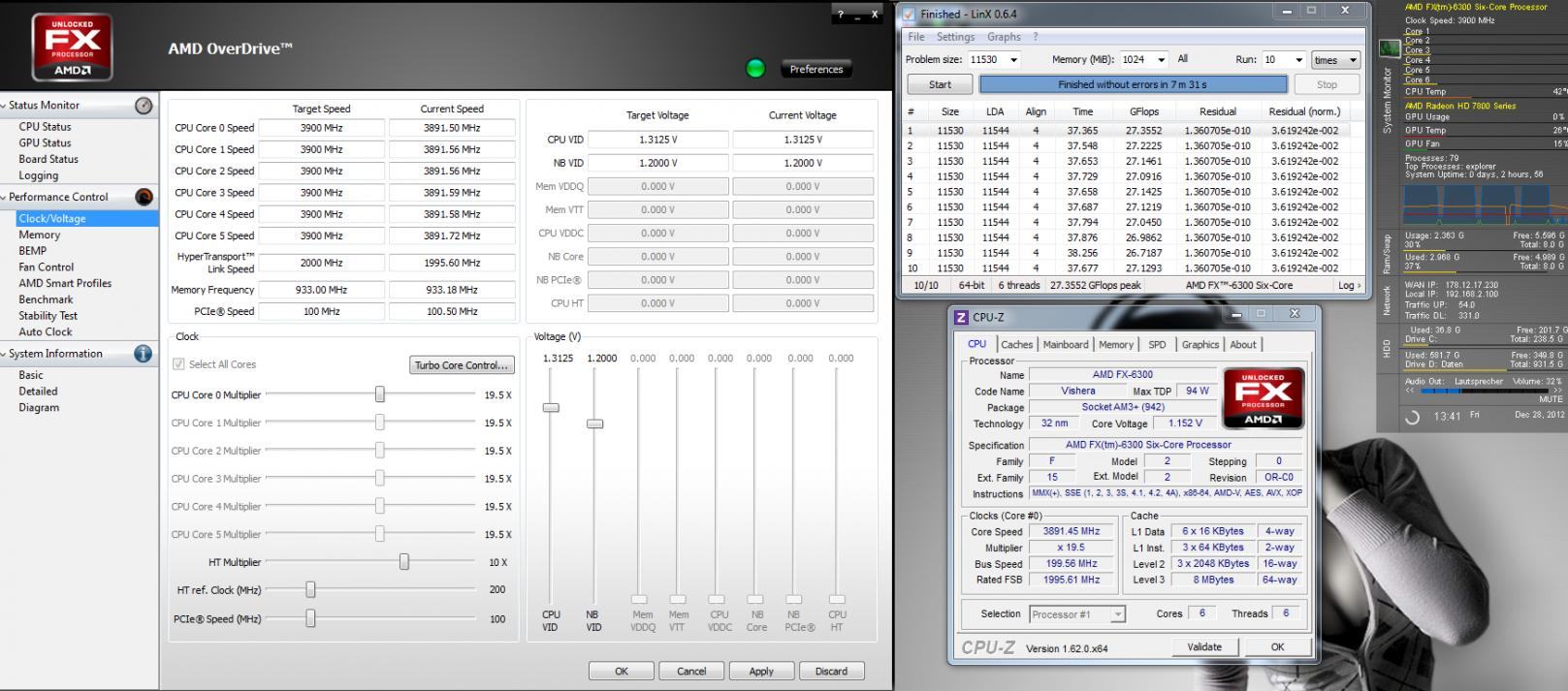The width and height of the screenshot is (1568, 691).
Task: Click the CPU VID Target Voltage field
Action: point(657,140)
